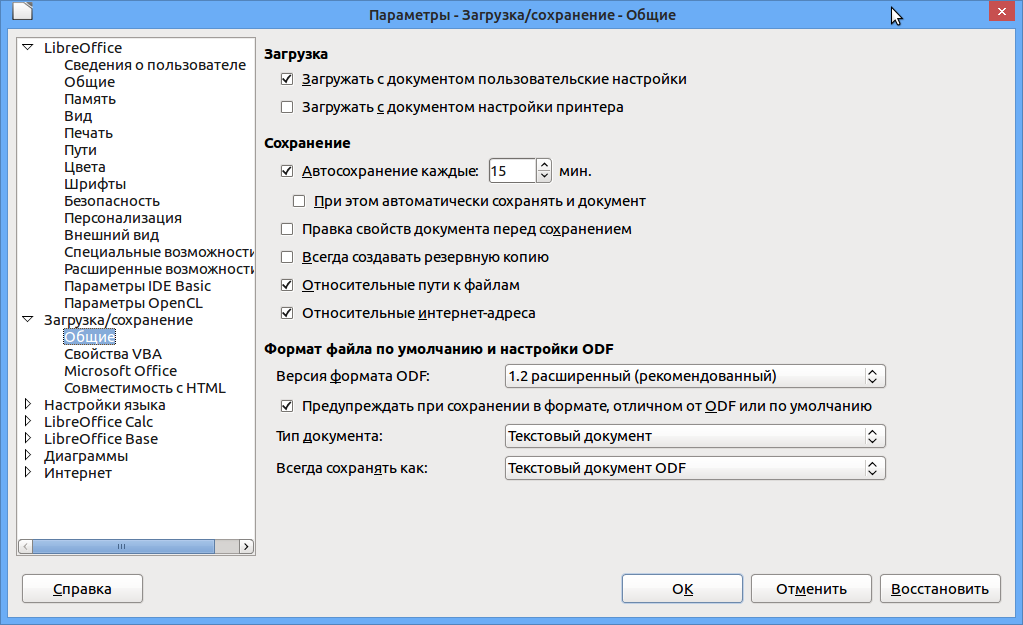Expand the Диаграммы tree node

click(27, 455)
